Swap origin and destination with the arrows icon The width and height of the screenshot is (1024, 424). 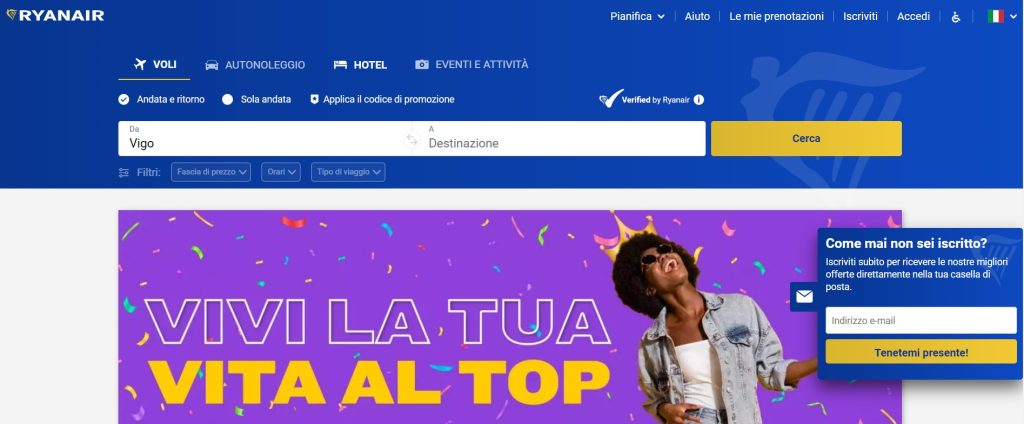point(411,139)
